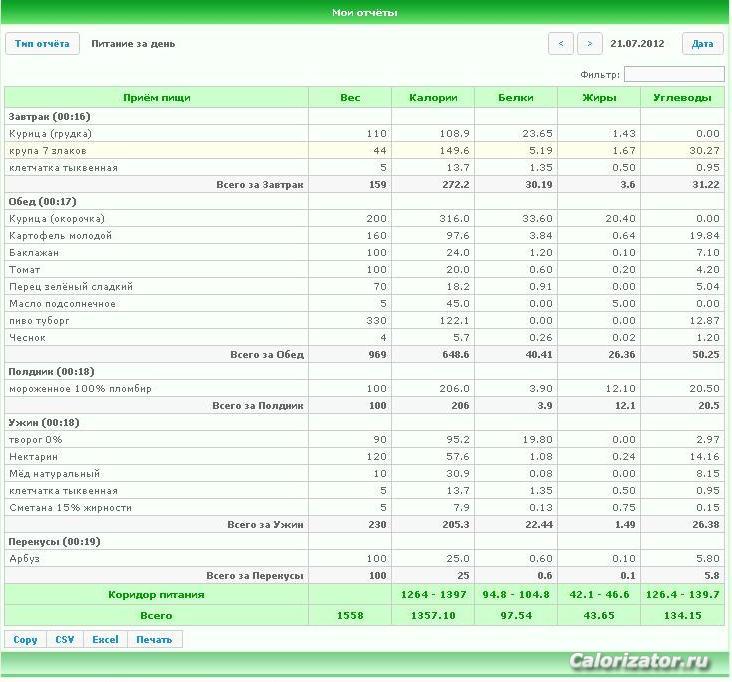Select the Картофель молодой row
Image resolution: width=732 pixels, height=682 pixels.
tap(365, 235)
